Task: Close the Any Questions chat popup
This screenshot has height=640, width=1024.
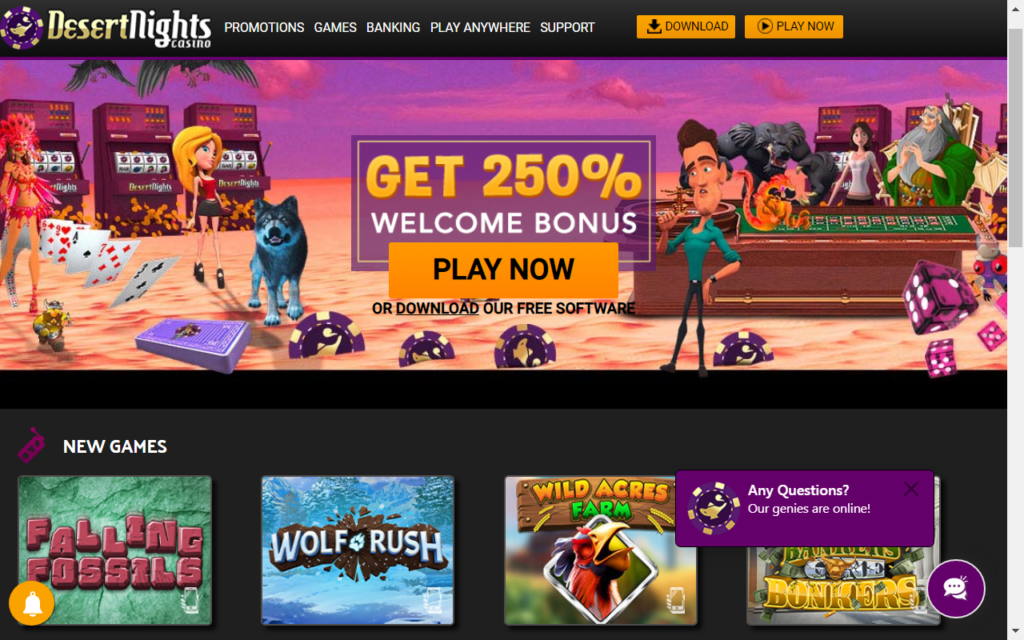Action: coord(911,489)
